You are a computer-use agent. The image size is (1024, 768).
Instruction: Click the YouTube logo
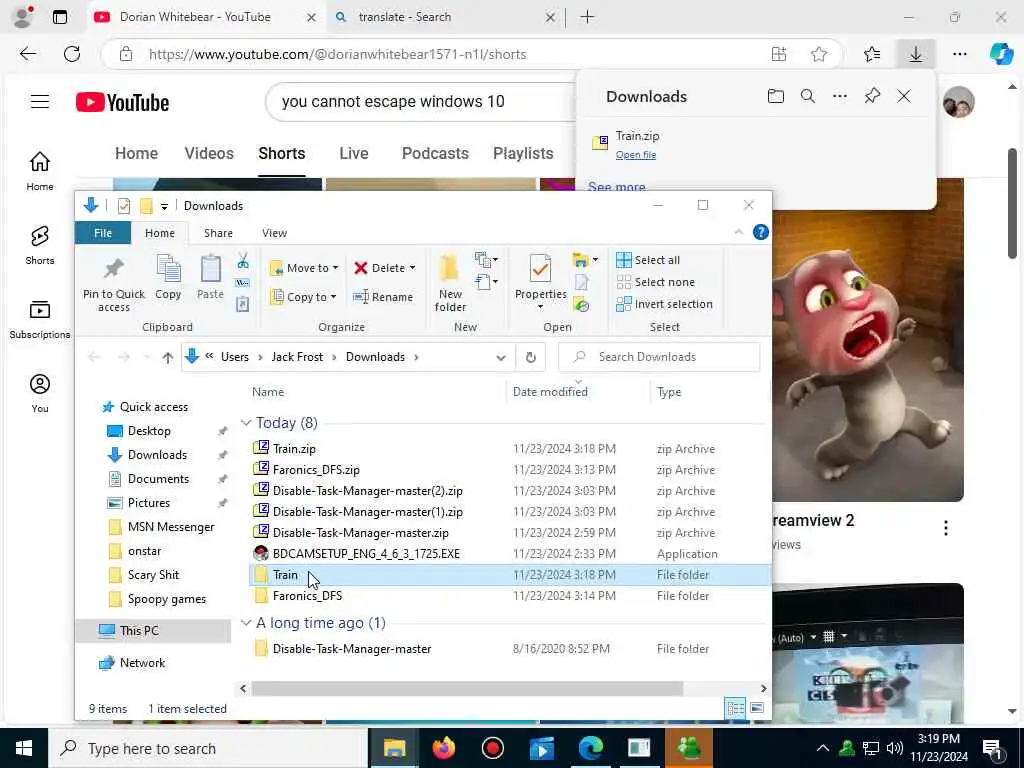tap(122, 103)
